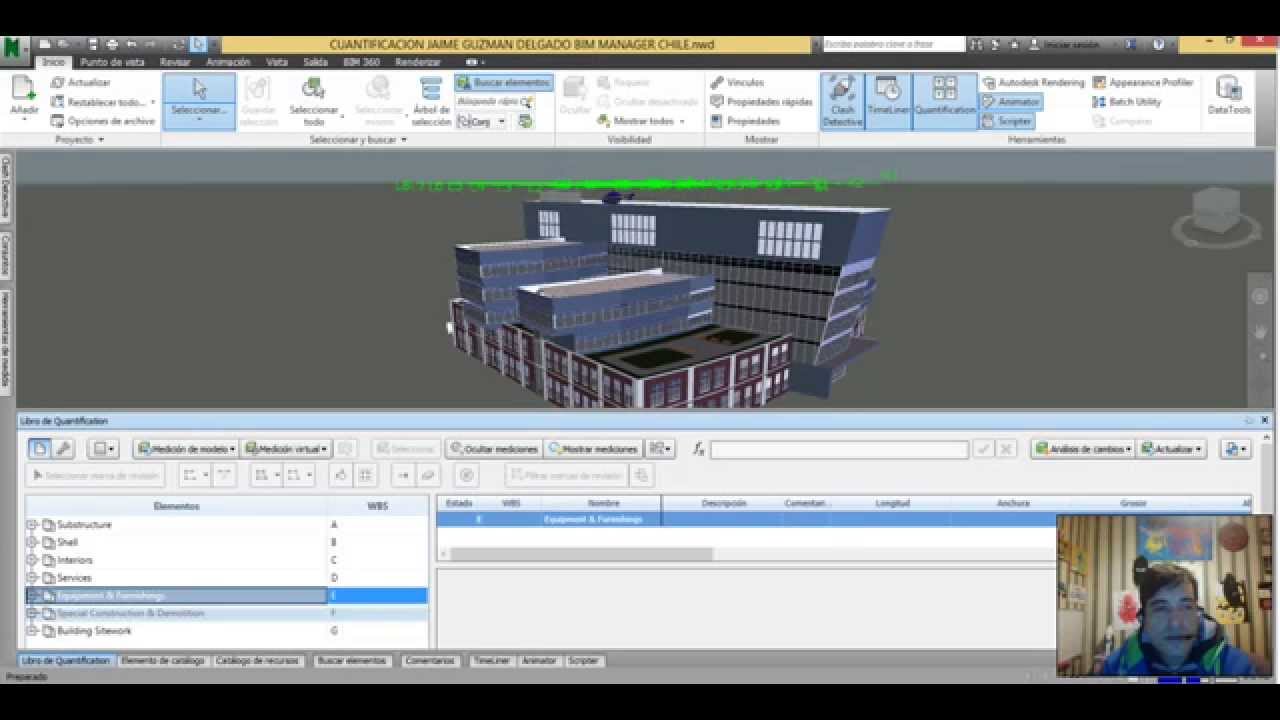
Task: Open the Árbol de selección panel
Action: pos(431,101)
